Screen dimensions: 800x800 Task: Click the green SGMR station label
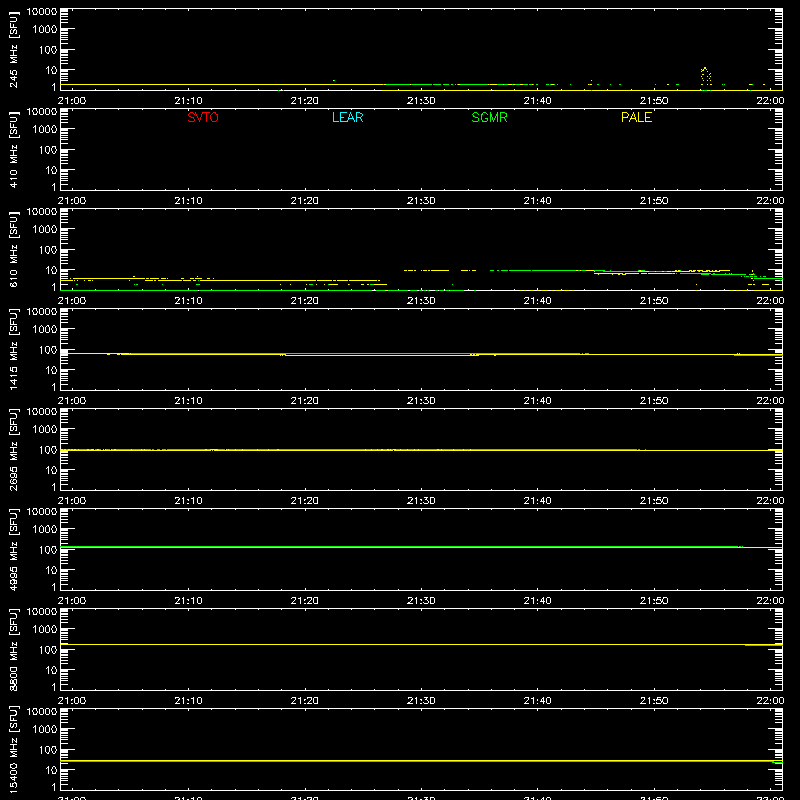click(489, 117)
